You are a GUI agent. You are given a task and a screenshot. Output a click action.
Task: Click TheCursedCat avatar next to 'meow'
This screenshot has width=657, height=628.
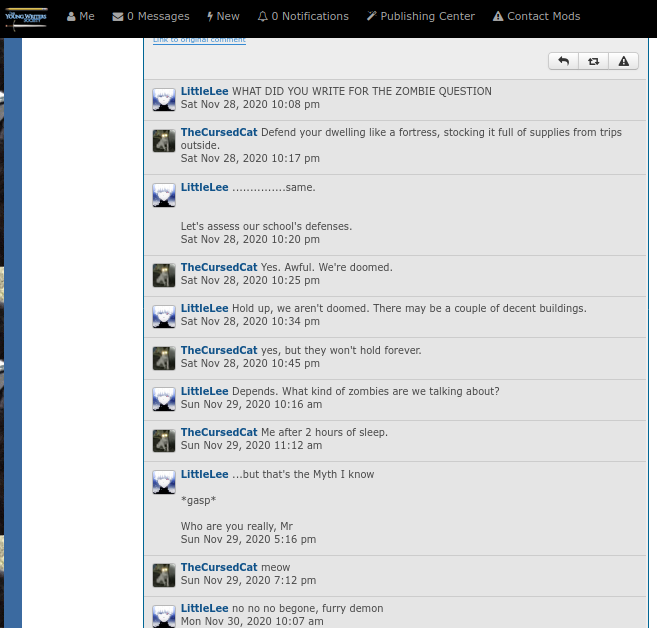pyautogui.click(x=164, y=576)
